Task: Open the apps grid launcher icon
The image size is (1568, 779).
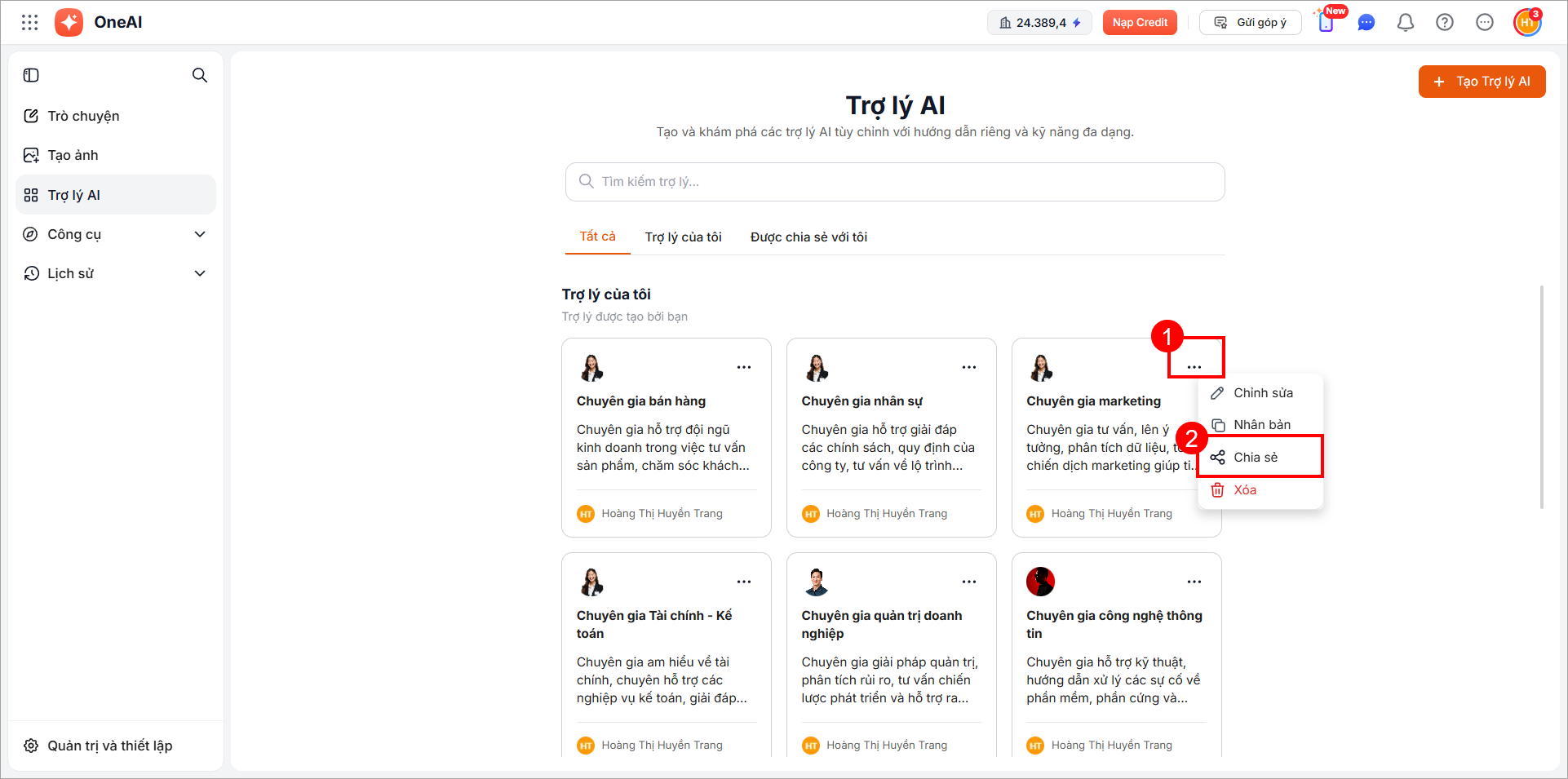Action: click(x=30, y=23)
